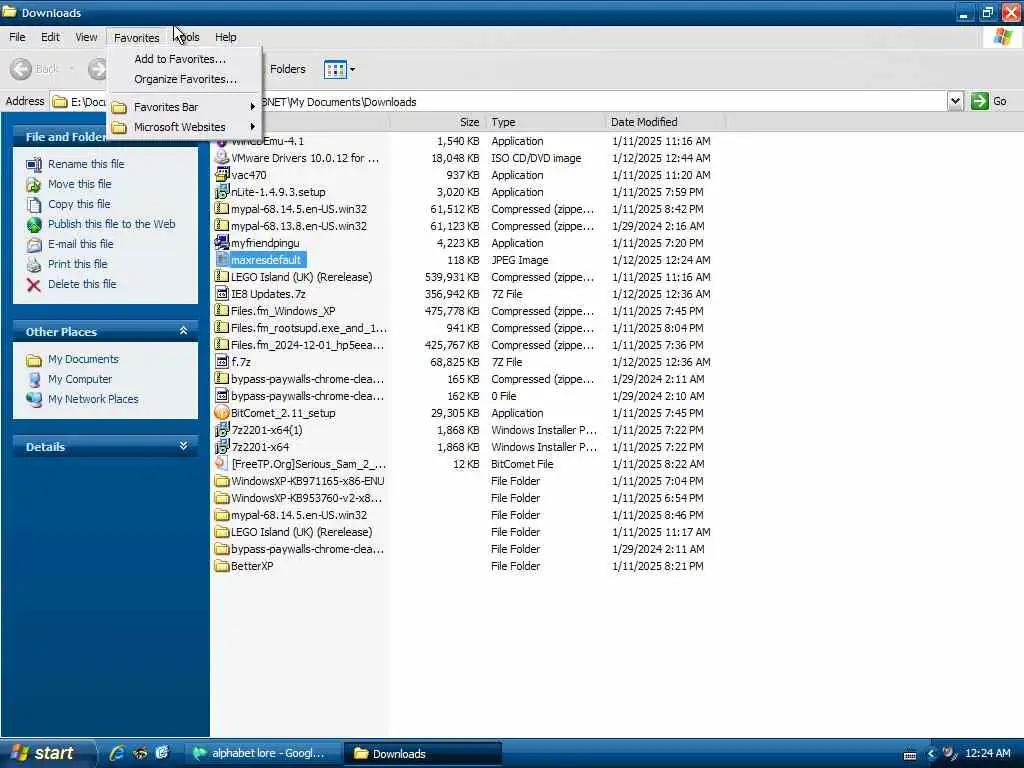Click Rename this file link
1024x768 pixels.
click(86, 164)
